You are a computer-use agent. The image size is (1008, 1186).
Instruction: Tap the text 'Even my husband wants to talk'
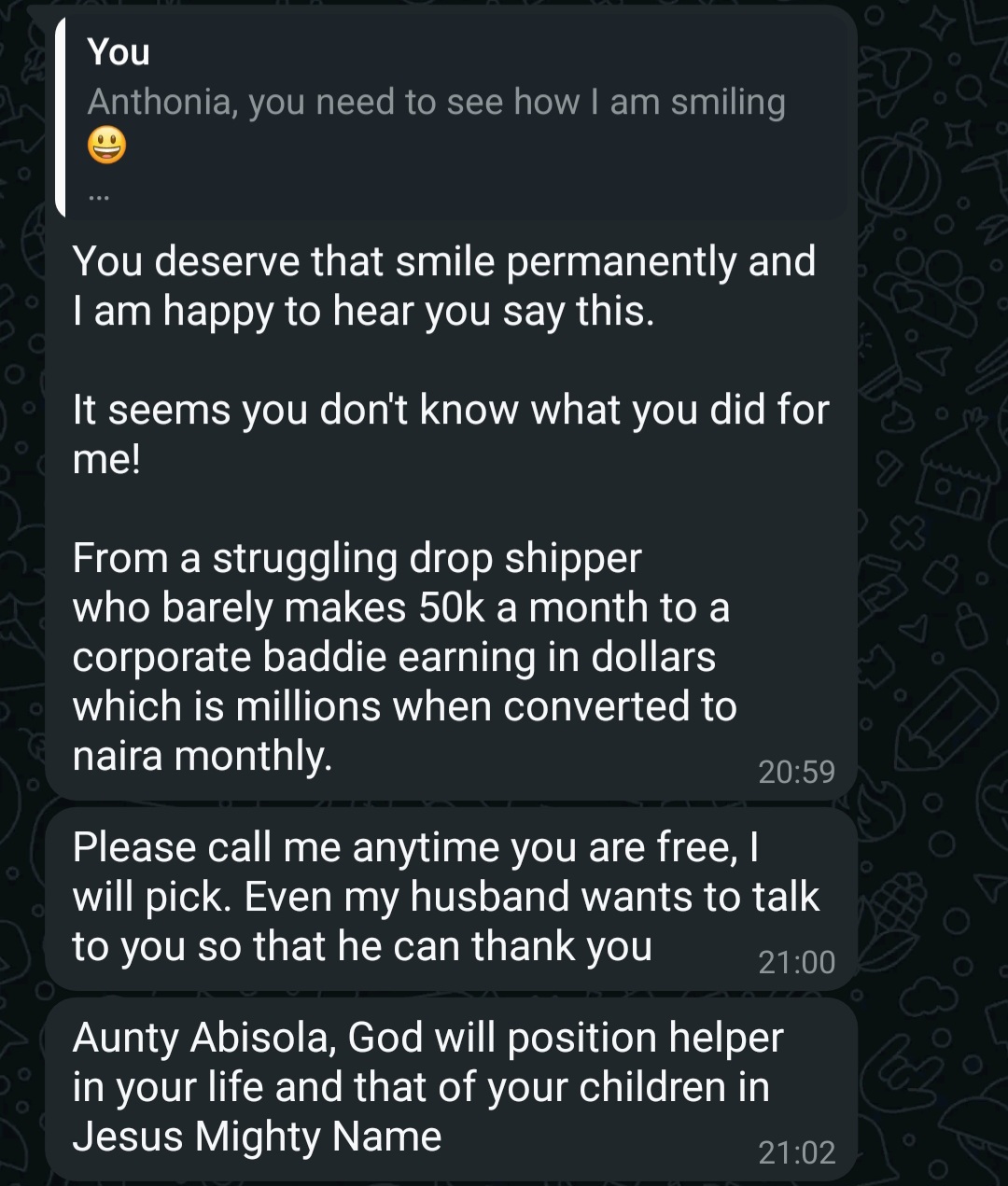tap(532, 897)
